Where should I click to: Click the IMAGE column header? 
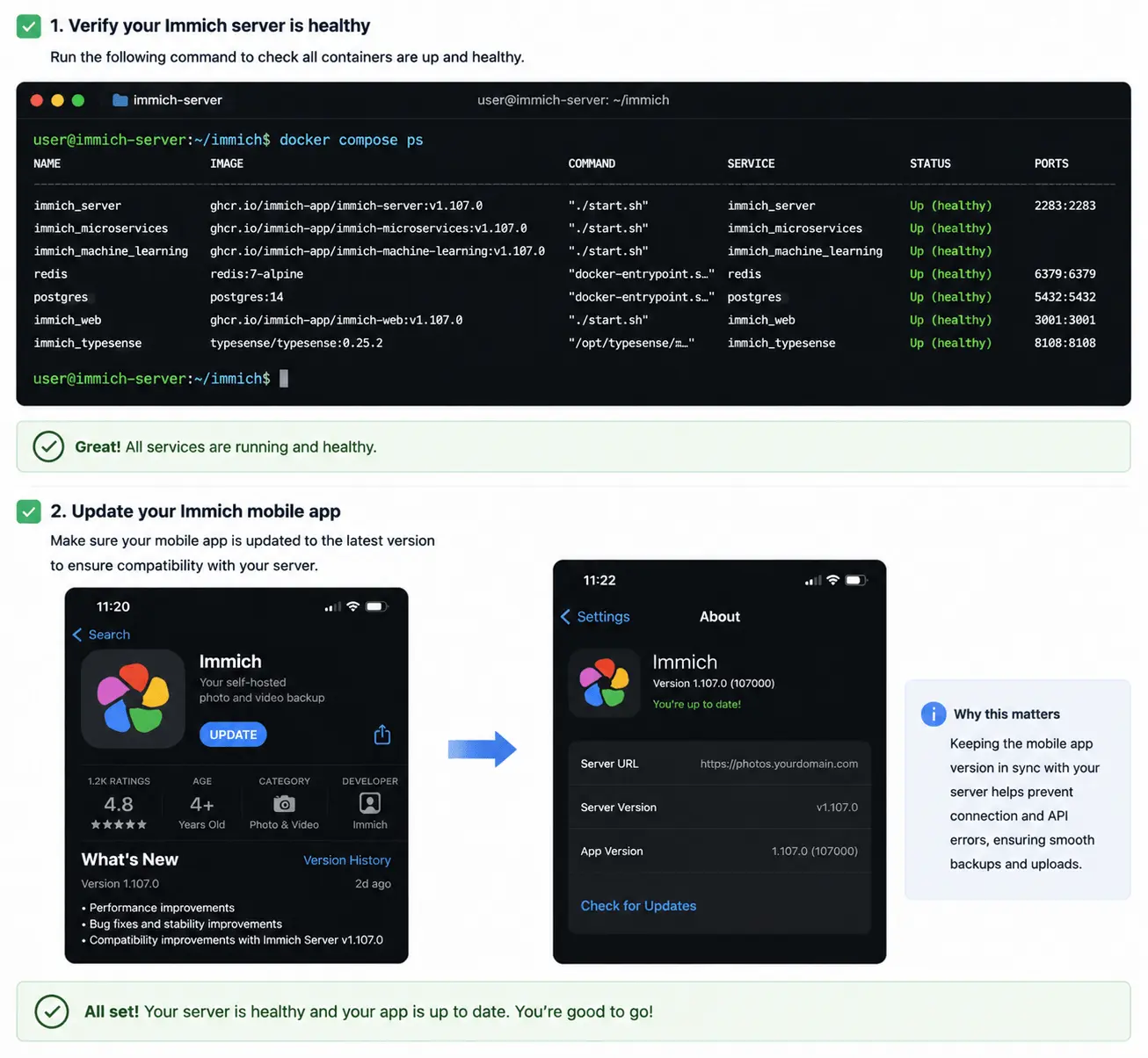pyautogui.click(x=227, y=163)
